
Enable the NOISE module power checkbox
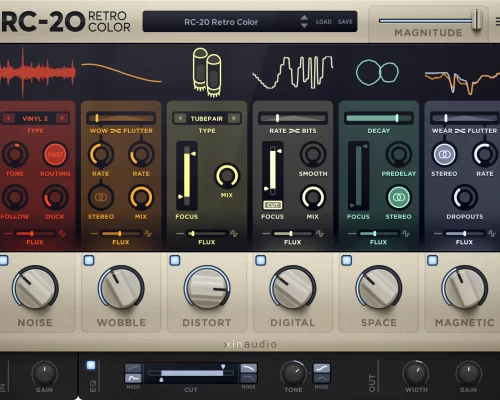coord(3,260)
